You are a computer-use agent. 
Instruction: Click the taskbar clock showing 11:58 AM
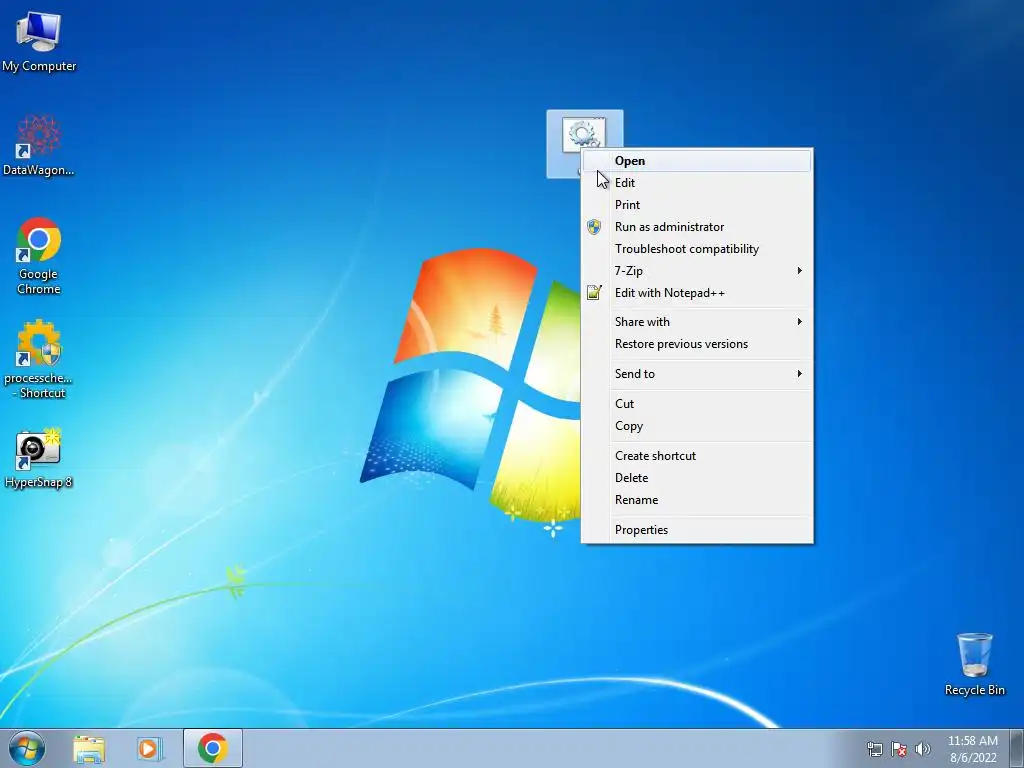973,749
